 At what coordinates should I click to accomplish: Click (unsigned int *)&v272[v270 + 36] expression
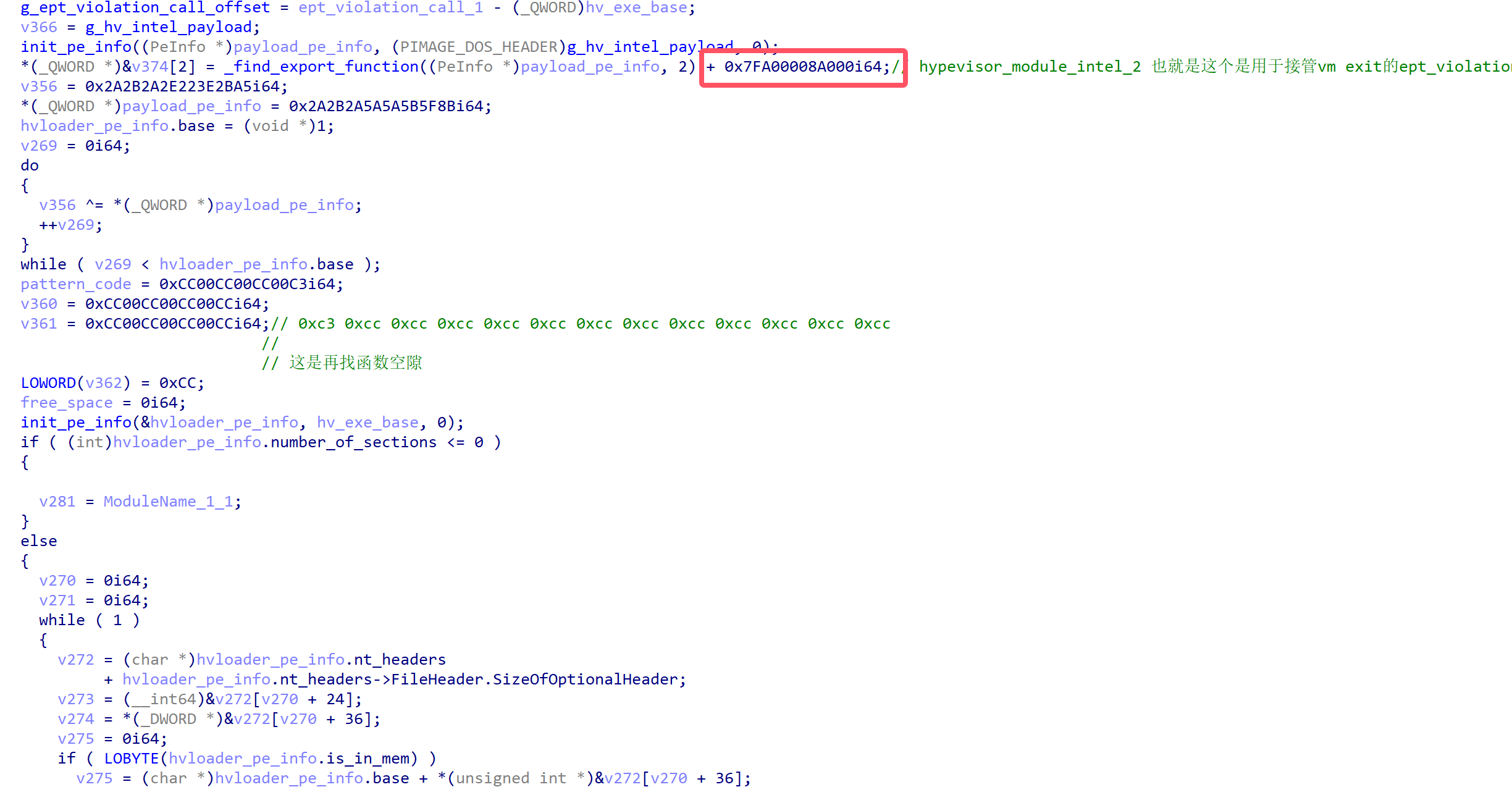tap(594, 778)
